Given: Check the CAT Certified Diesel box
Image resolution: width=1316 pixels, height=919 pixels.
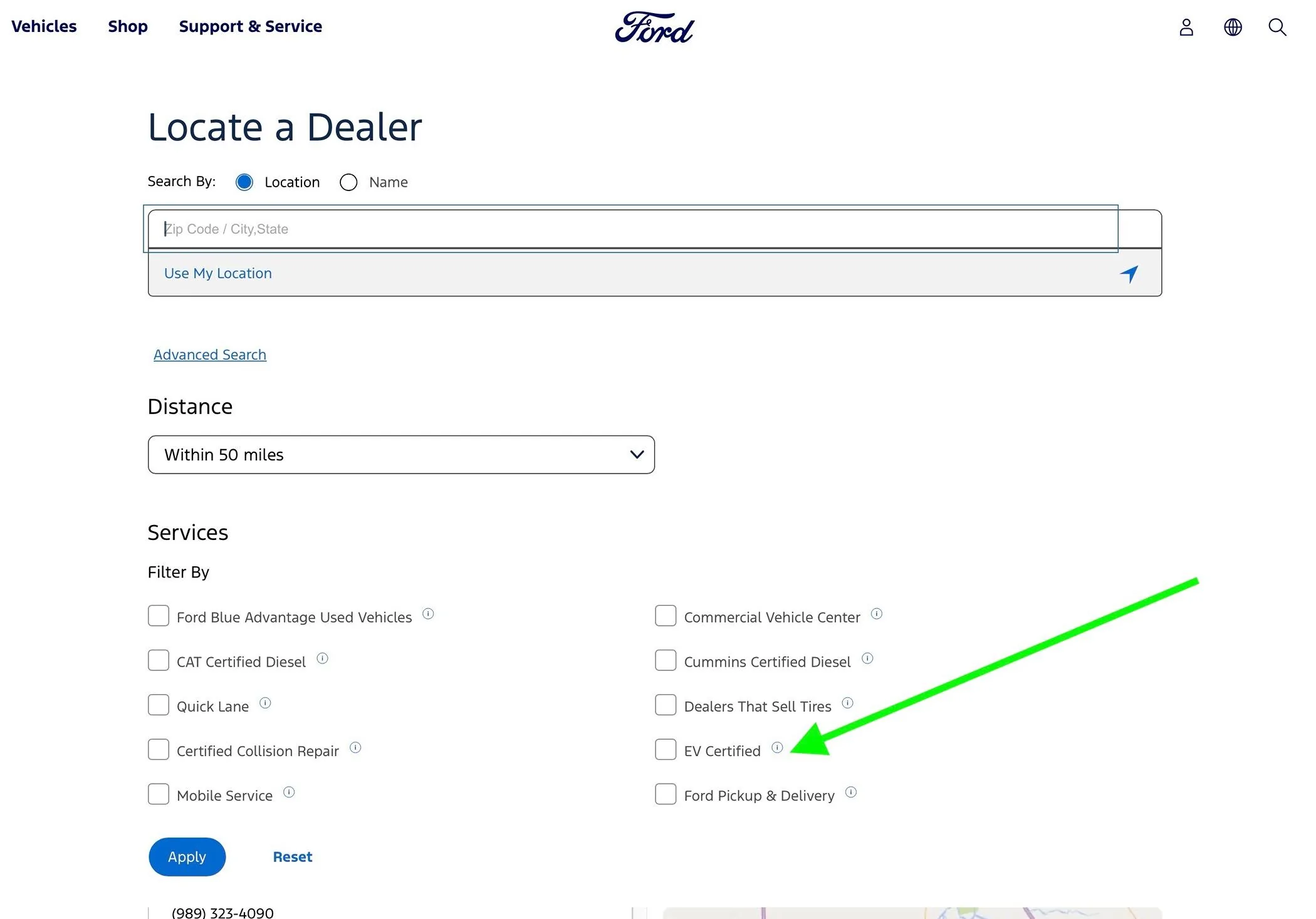Looking at the screenshot, I should (159, 660).
